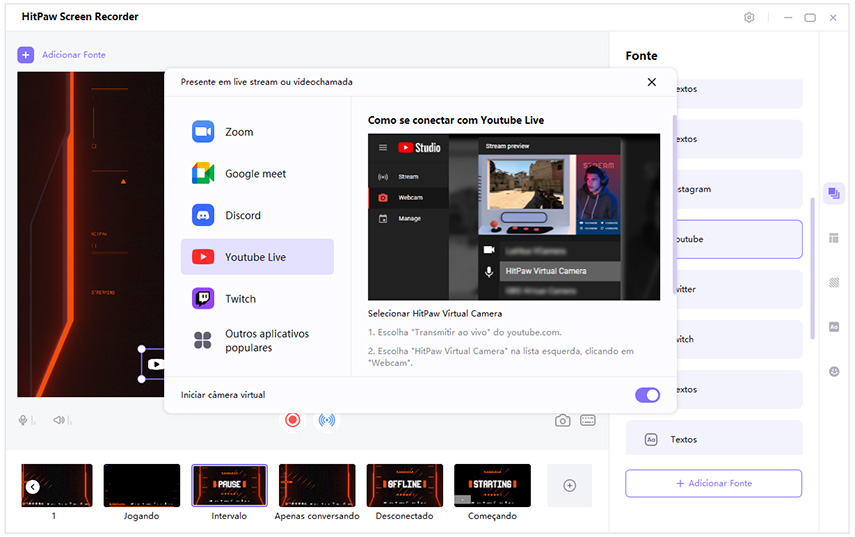Select Zoom in the app list
The height and width of the screenshot is (537, 855).
[257, 132]
